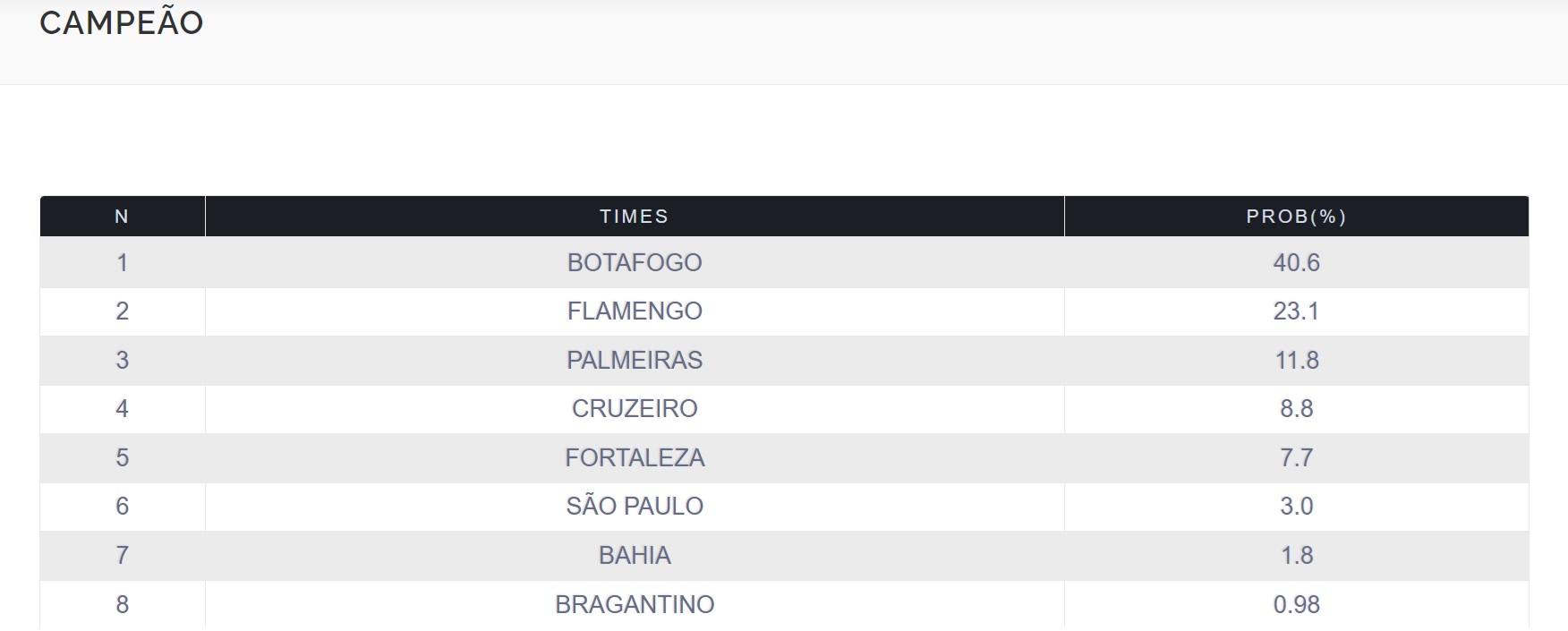Image resolution: width=1568 pixels, height=631 pixels.
Task: Select the CRUZEIRO team name
Action: [635, 408]
